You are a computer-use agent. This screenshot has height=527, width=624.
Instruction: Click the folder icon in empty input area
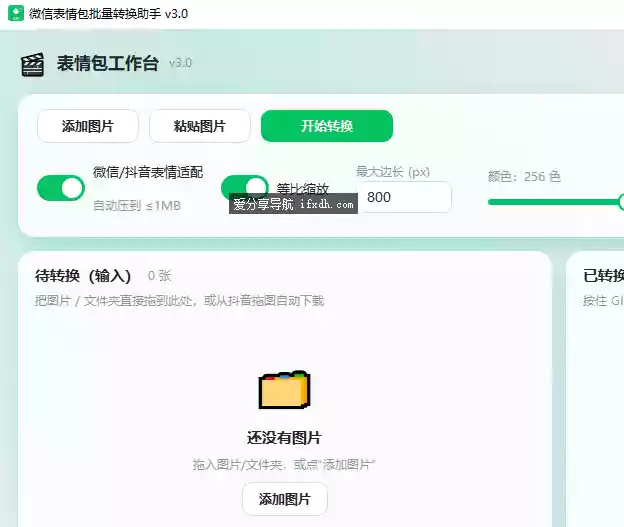click(x=284, y=390)
